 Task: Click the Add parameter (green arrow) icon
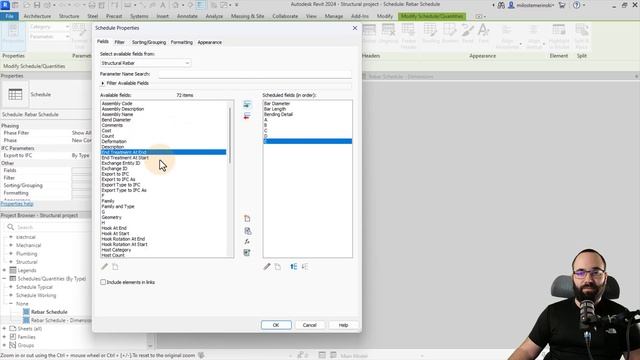tap(247, 105)
